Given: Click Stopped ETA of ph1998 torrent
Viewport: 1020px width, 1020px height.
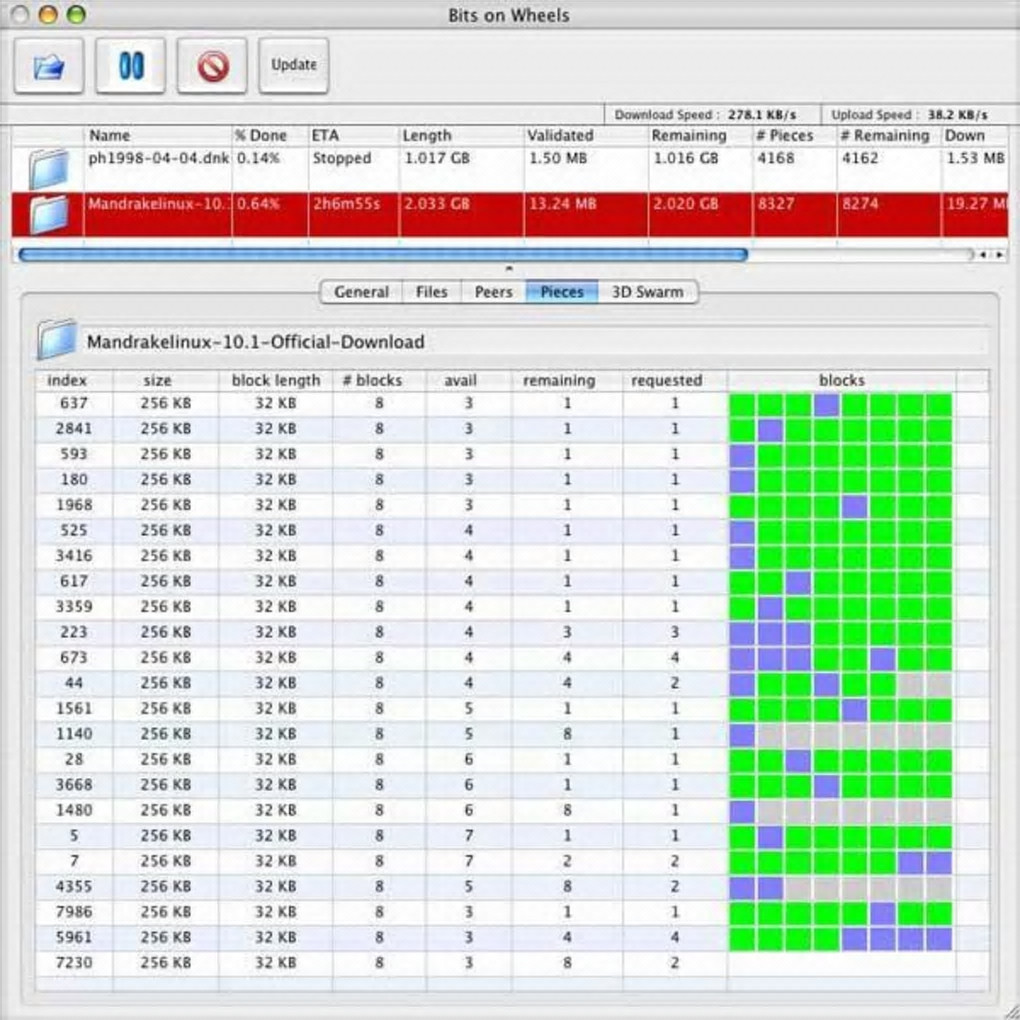Looking at the screenshot, I should coord(342,158).
